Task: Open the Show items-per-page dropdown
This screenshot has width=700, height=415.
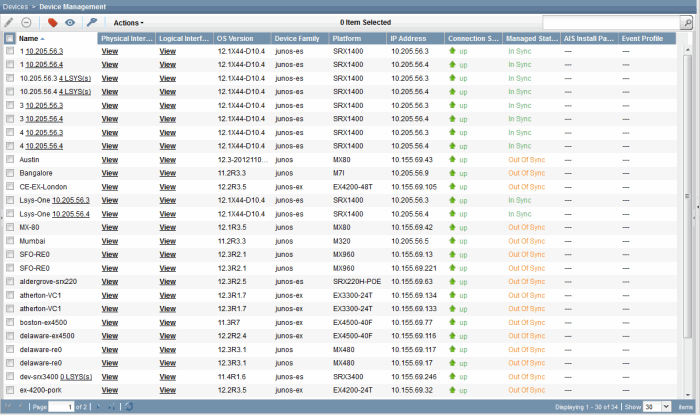Action: [x=663, y=407]
